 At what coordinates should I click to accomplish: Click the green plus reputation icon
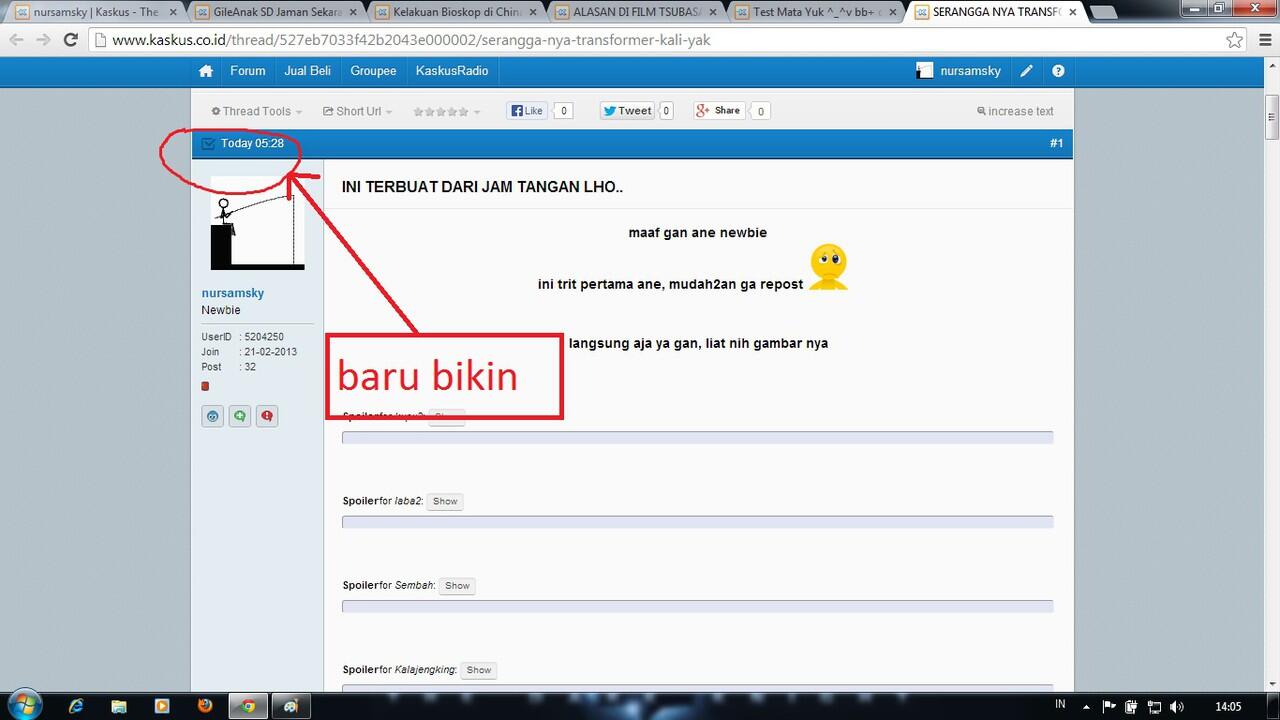pyautogui.click(x=240, y=416)
